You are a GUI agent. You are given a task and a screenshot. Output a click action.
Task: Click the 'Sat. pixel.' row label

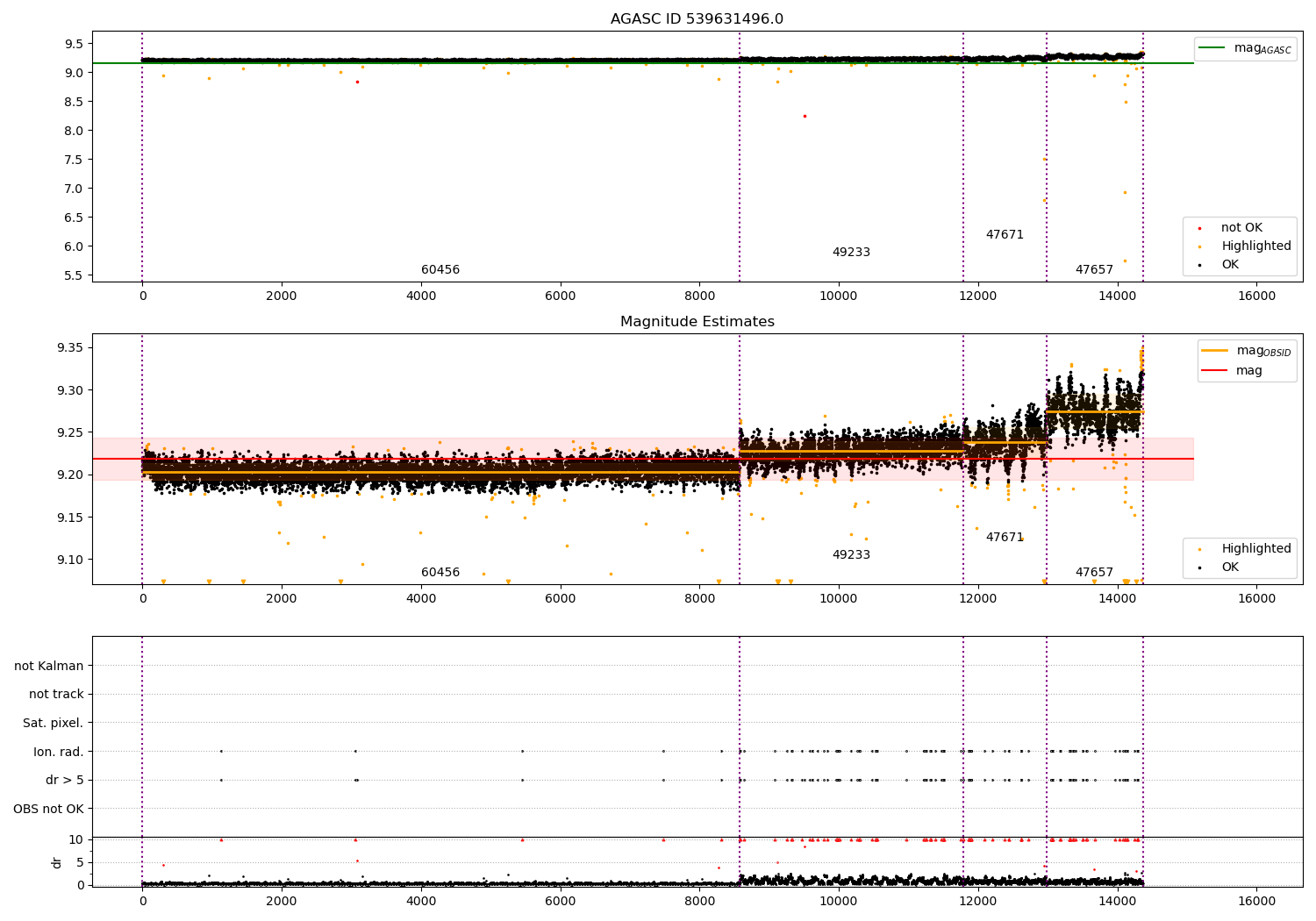click(x=54, y=724)
